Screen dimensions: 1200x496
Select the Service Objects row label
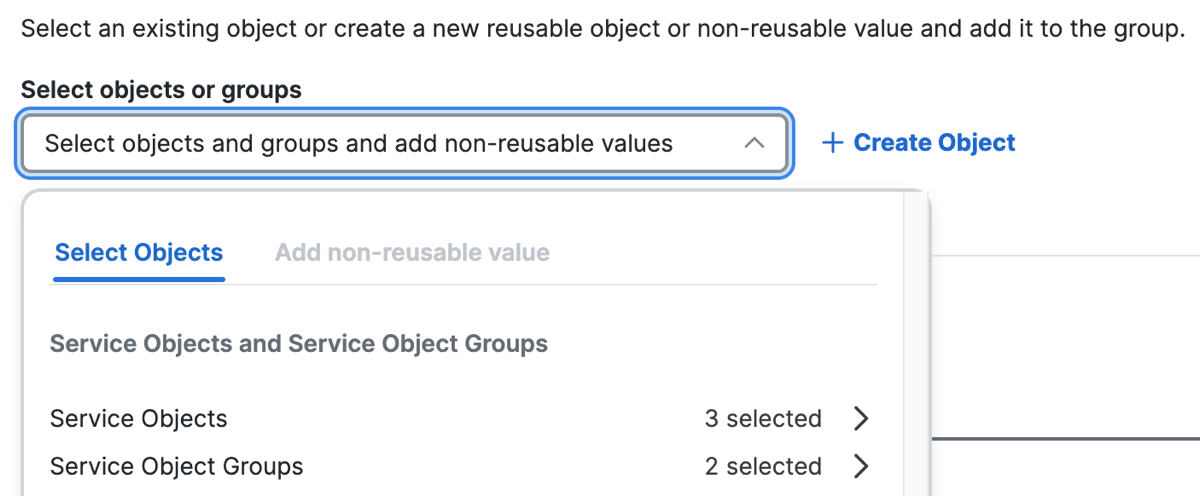[139, 418]
